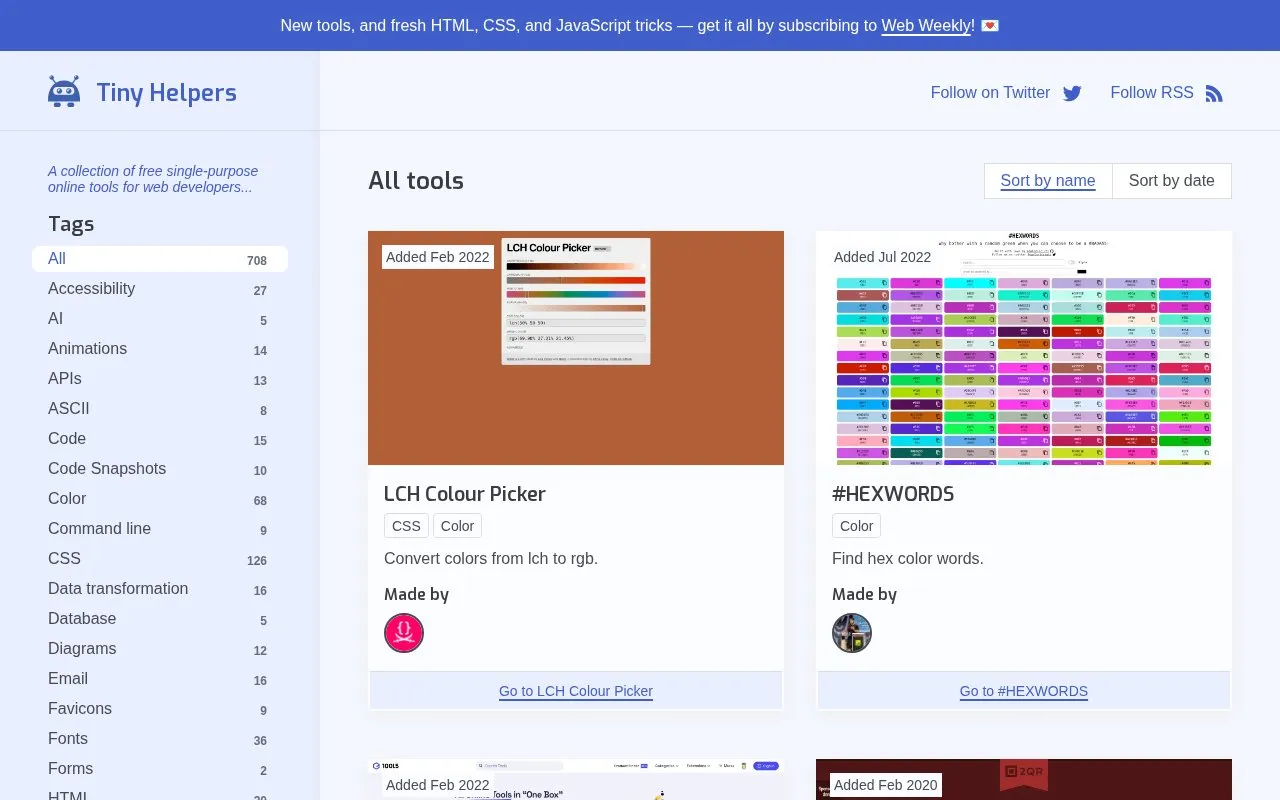Select the Code tag in sidebar
The image size is (1280, 800).
tap(160, 439)
